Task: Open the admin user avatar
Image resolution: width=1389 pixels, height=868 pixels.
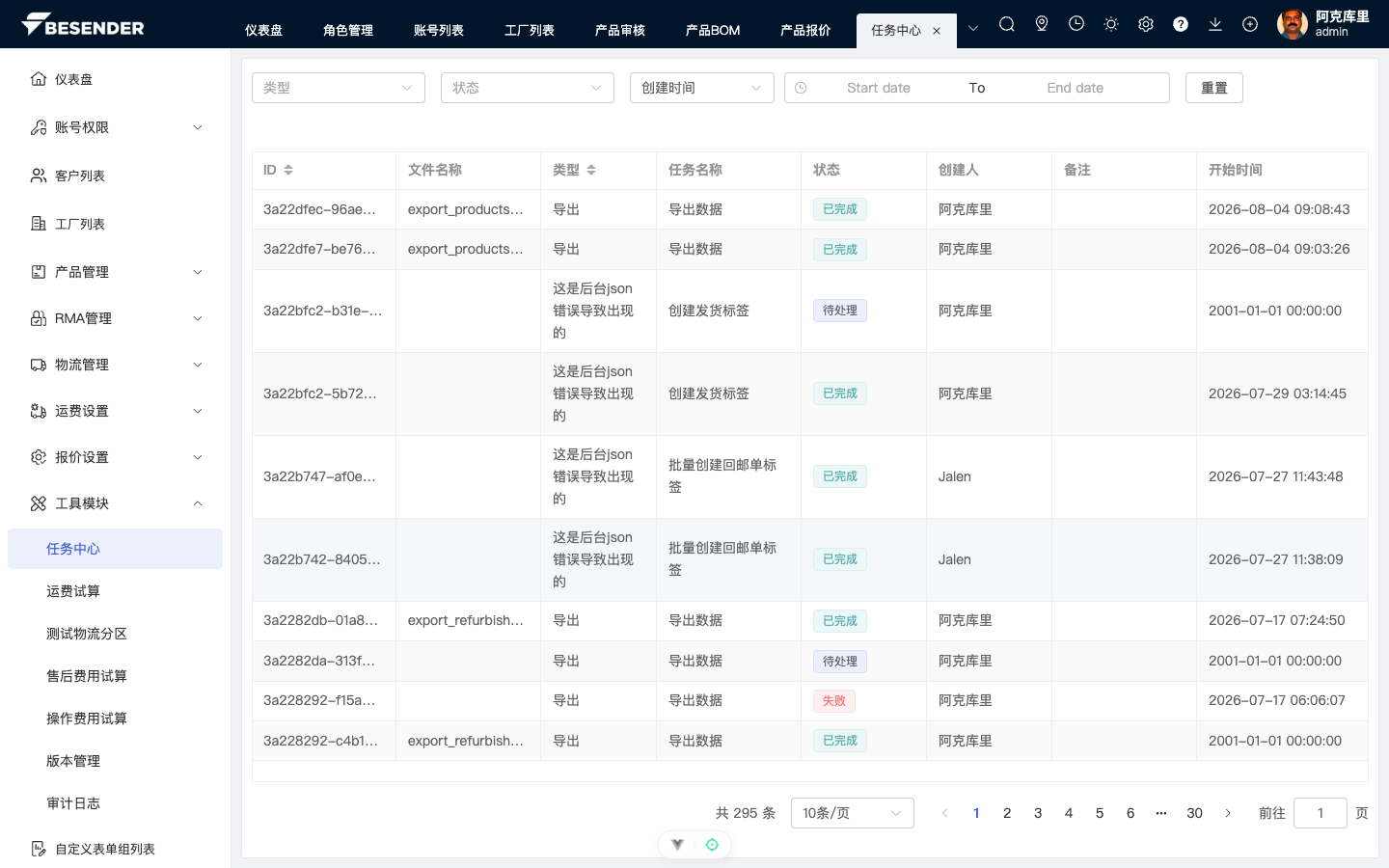Action: [x=1292, y=24]
